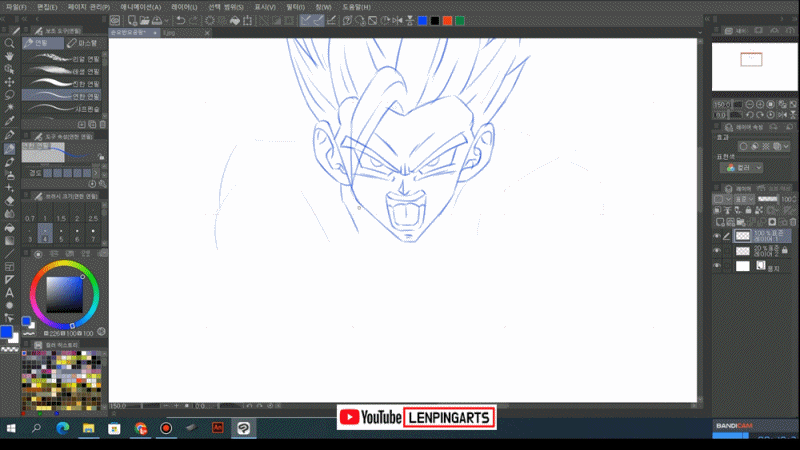Viewport: 800px width, 450px height.
Task: Click the green color in command bar
Action: 460,20
